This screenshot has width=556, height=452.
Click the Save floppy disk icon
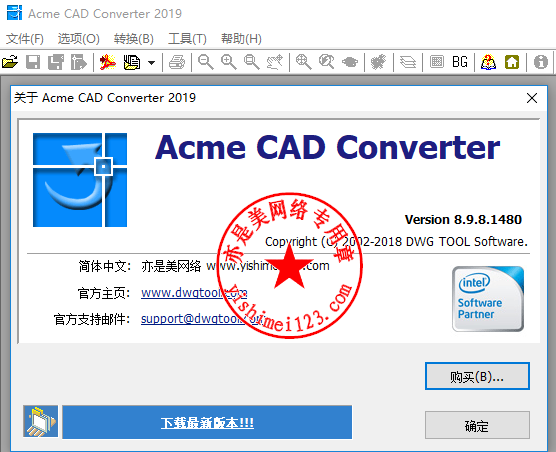[33, 62]
